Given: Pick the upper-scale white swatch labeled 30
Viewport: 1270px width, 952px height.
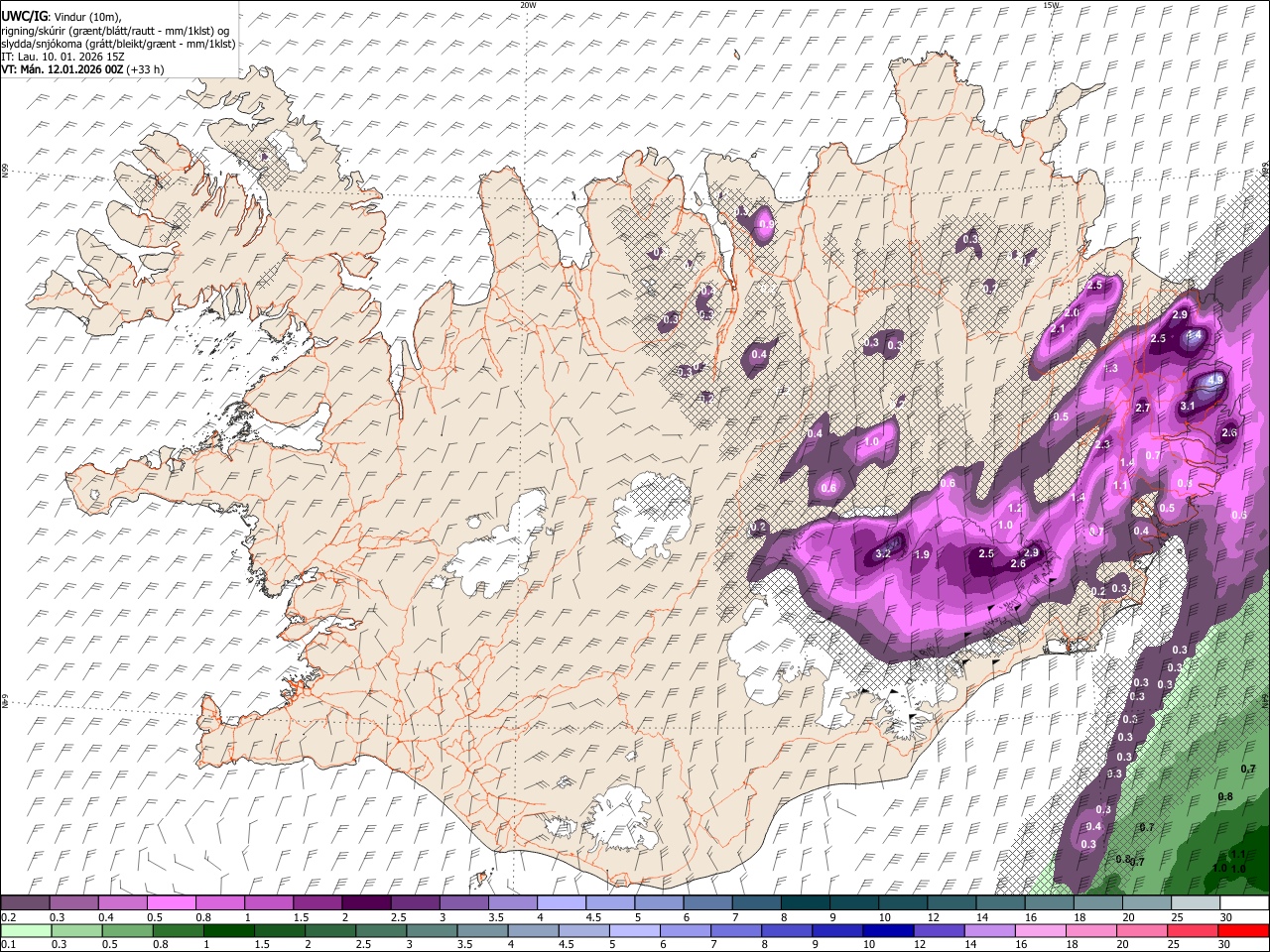Looking at the screenshot, I should (x=1245, y=902).
